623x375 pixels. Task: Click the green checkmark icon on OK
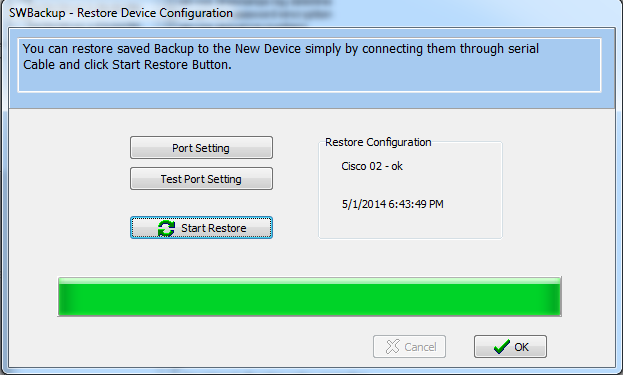coord(501,347)
